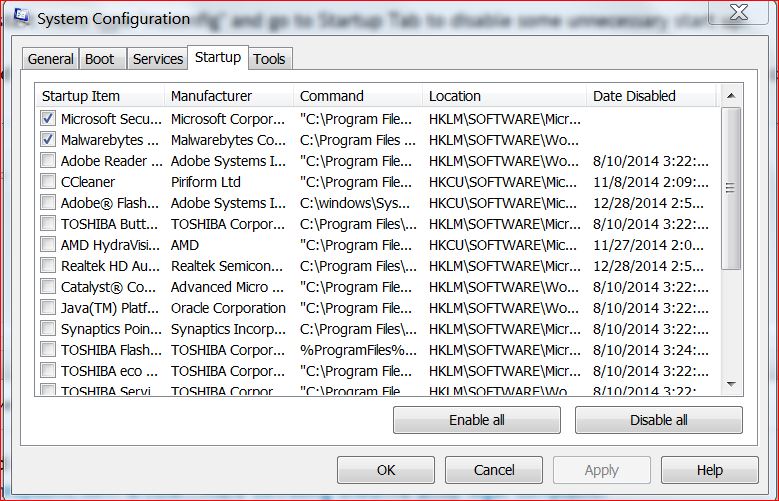Check the Synaptics Pointing startup checkbox
The height and width of the screenshot is (501, 779).
pos(48,328)
